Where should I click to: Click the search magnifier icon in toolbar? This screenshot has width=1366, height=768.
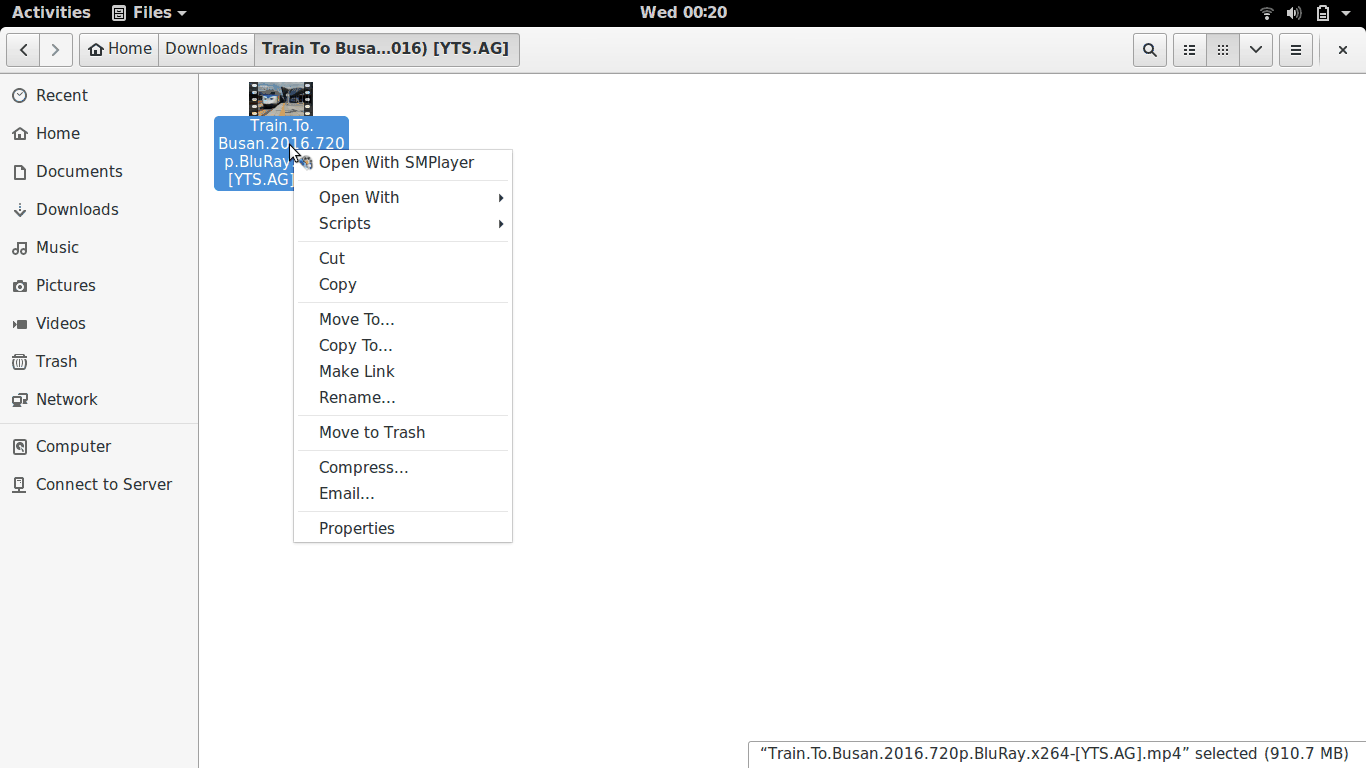(1150, 50)
